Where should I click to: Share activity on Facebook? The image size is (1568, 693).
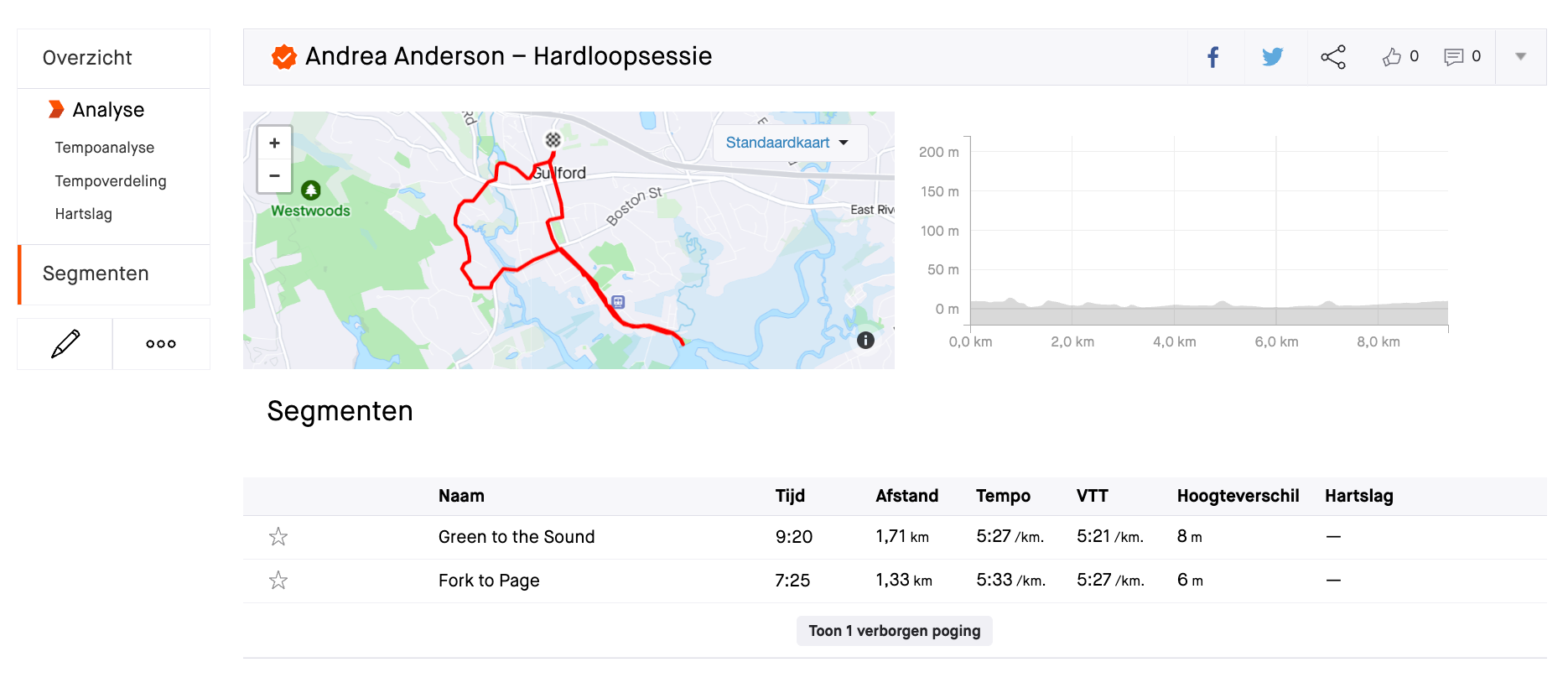(1213, 57)
